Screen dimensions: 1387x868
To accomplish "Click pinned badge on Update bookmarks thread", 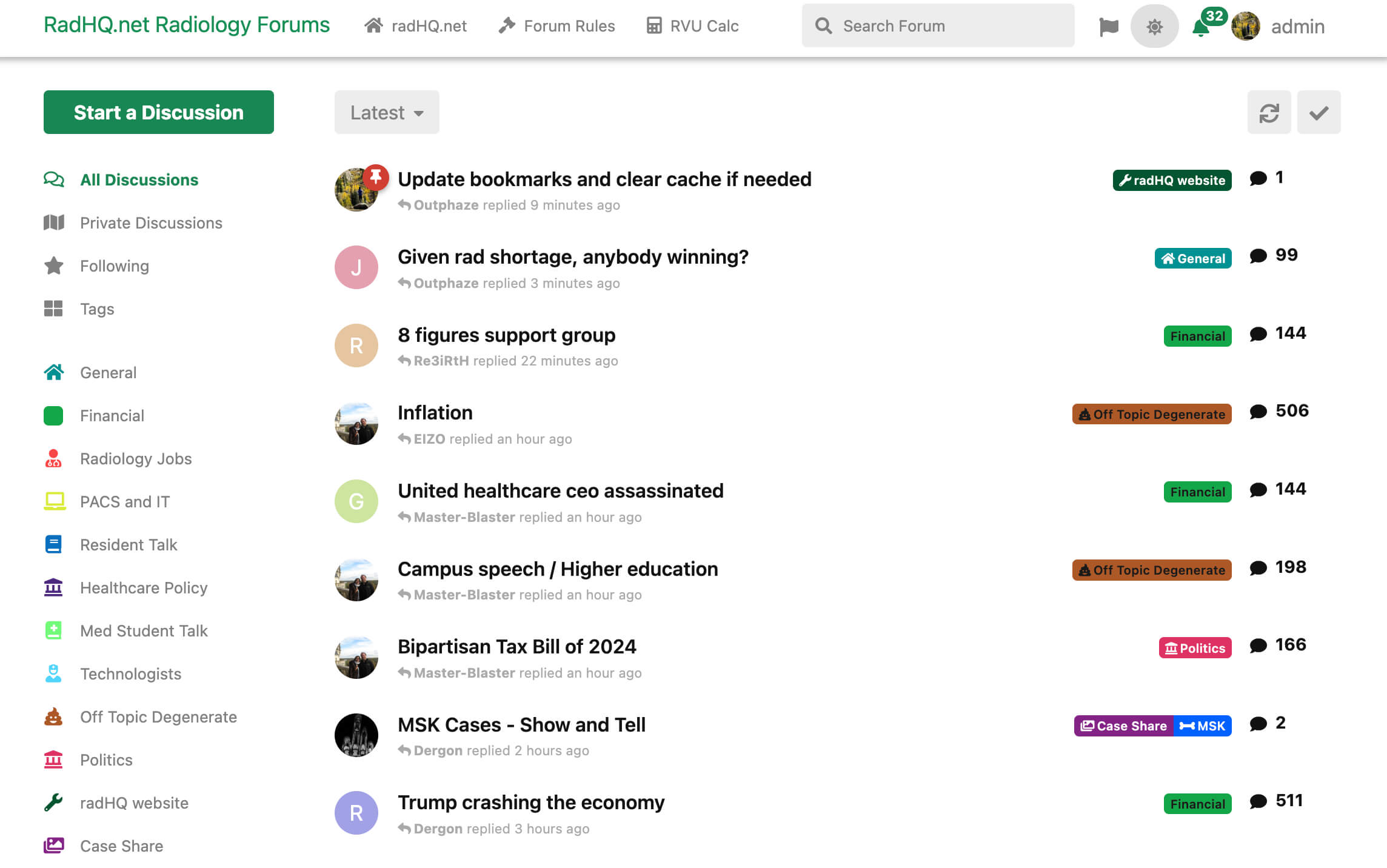I will click(x=376, y=177).
